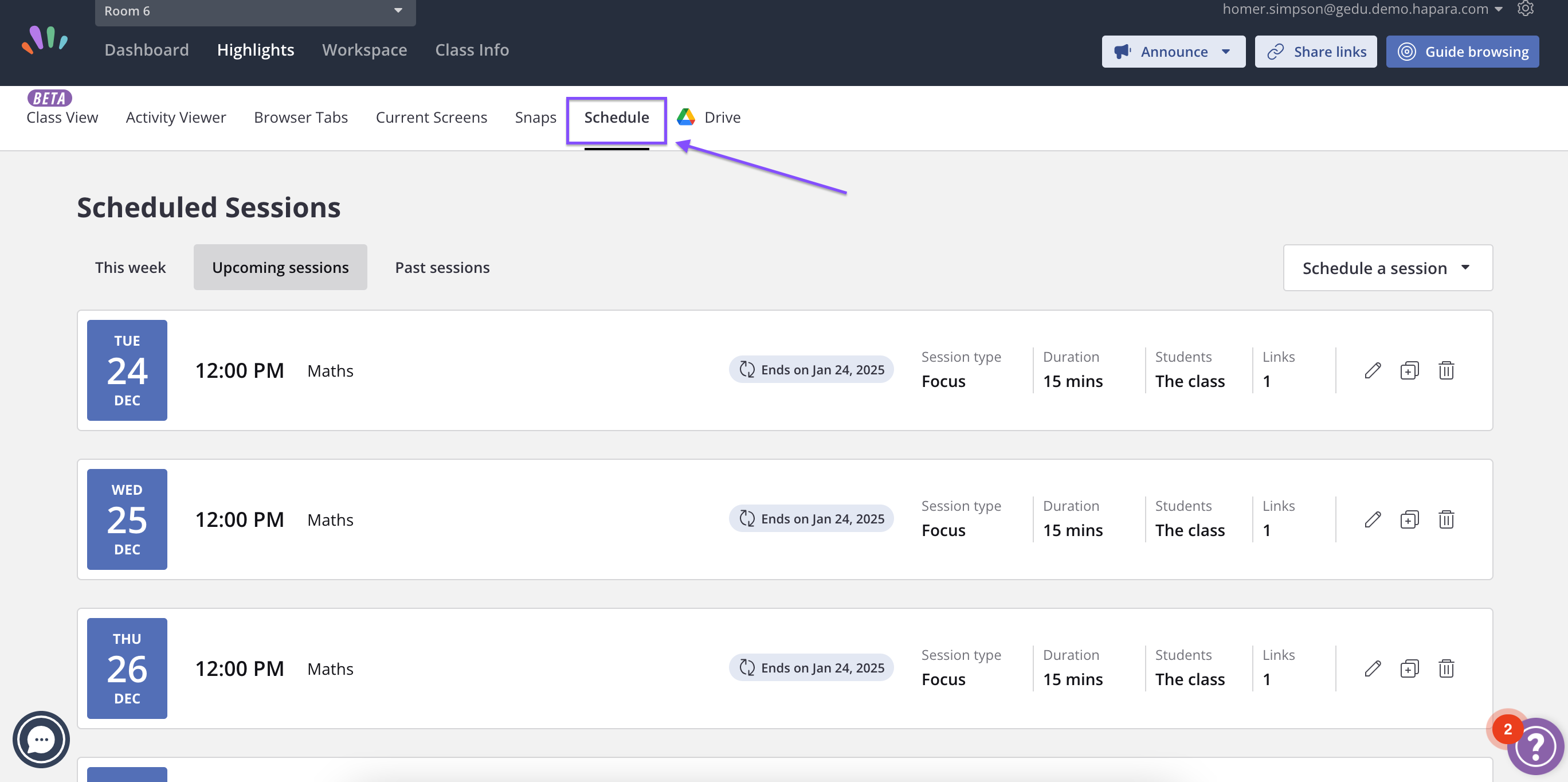Edit the Wed 25 Dec session
This screenshot has width=1568, height=782.
1373,519
